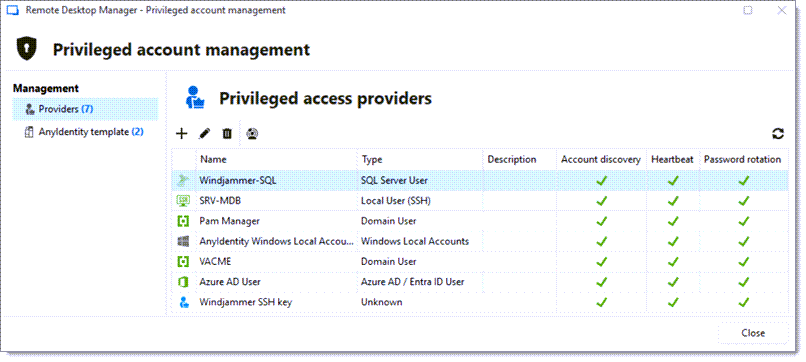806x362 pixels.
Task: Sort by Description column header
Action: click(520, 159)
